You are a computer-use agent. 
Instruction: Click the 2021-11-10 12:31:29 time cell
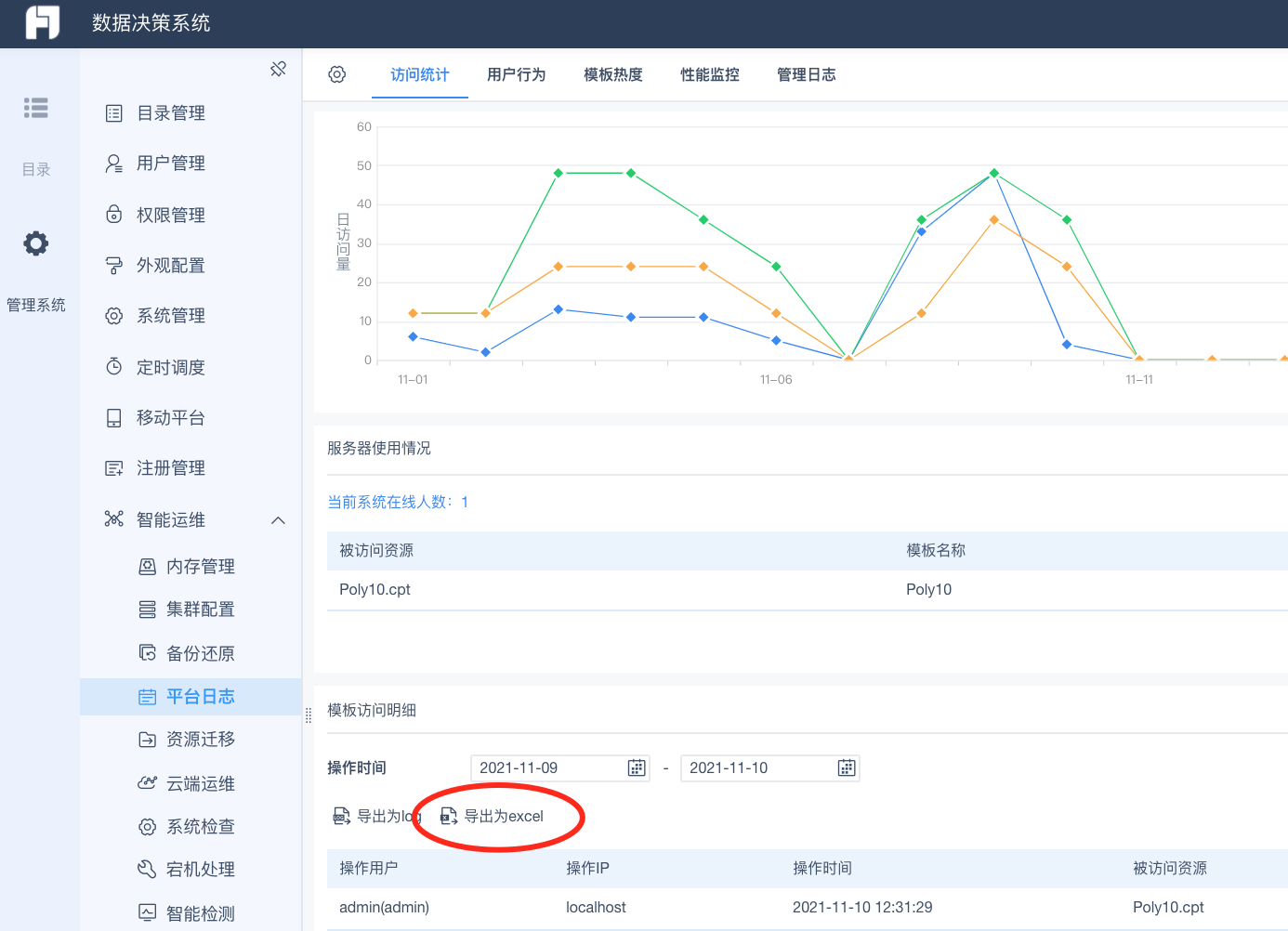coord(862,907)
